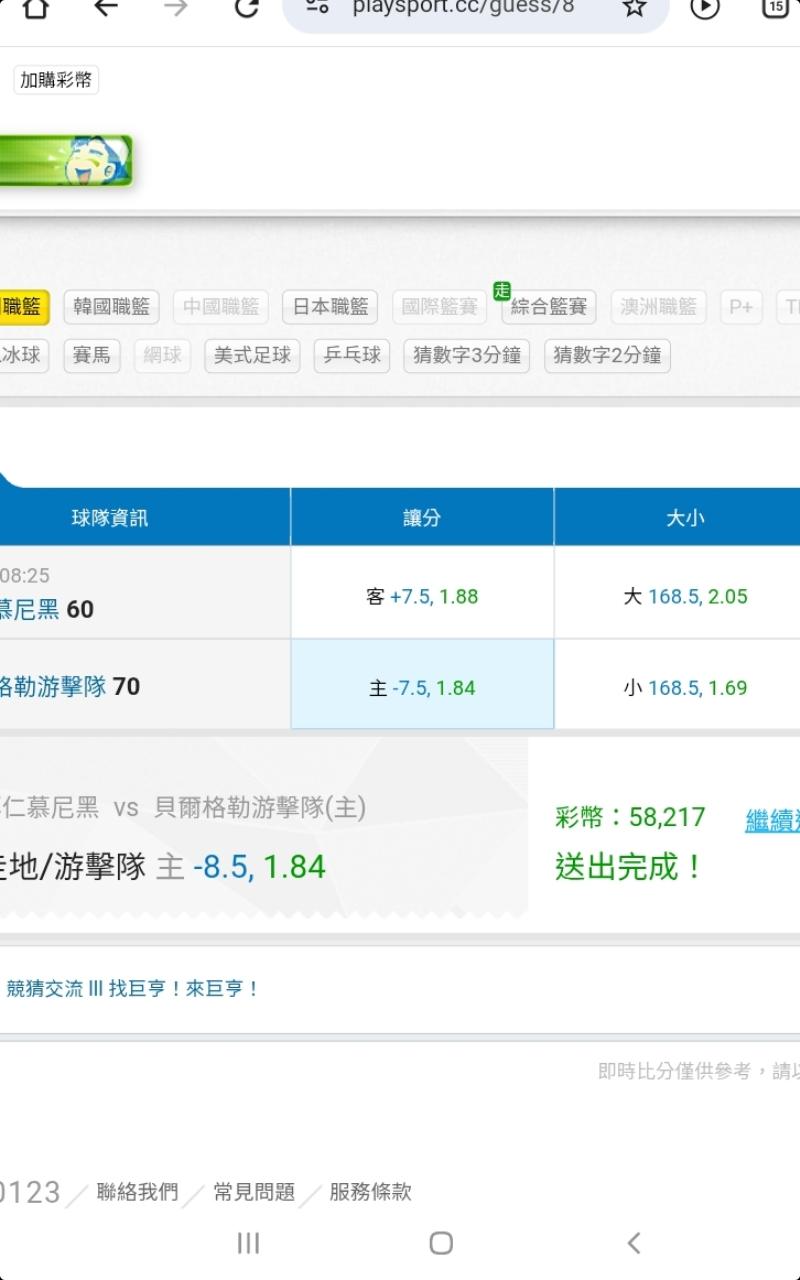Image resolution: width=800 pixels, height=1280 pixels.
Task: Switch to 韓國職籃 league tab
Action: click(111, 307)
